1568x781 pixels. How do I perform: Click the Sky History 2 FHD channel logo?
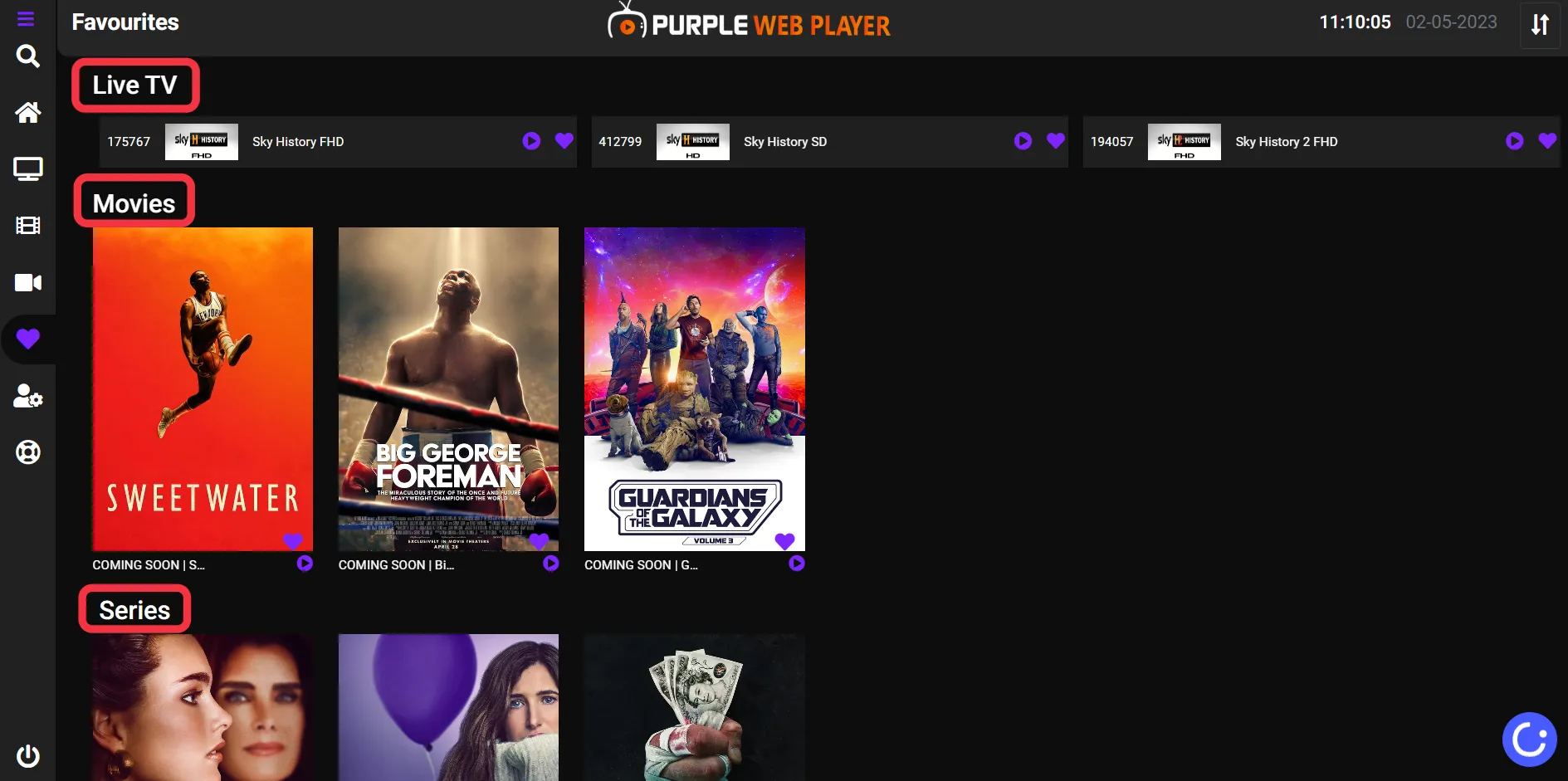[x=1185, y=142]
